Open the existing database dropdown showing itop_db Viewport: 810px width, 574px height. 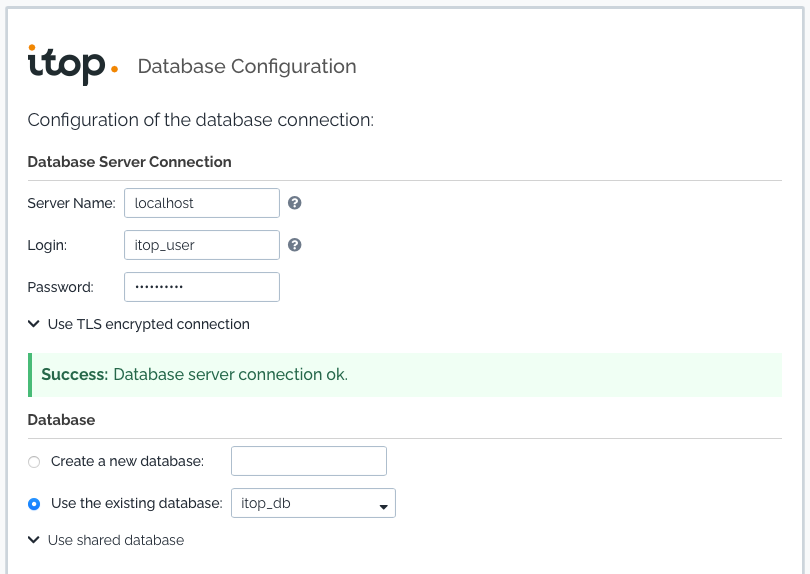click(313, 503)
